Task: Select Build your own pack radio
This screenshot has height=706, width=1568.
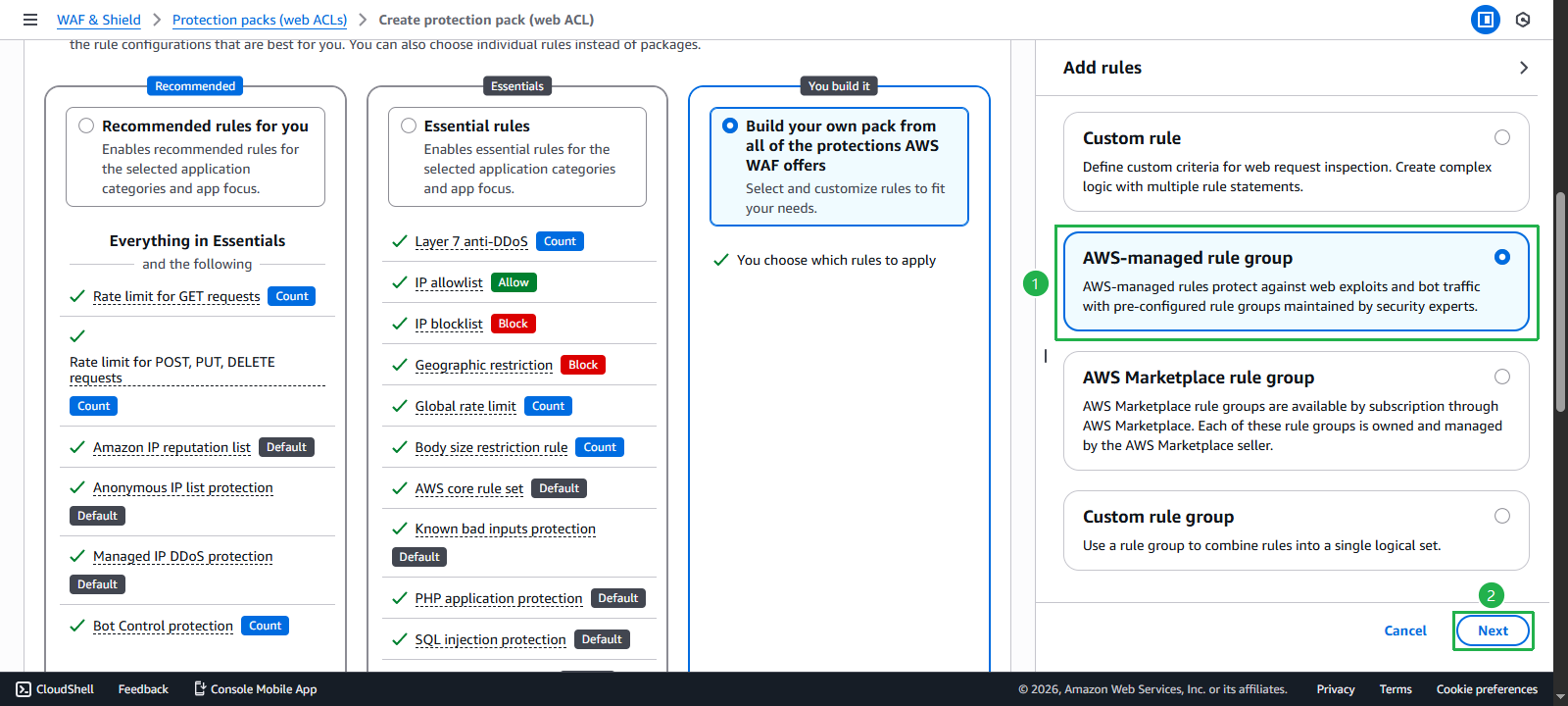Action: tap(730, 126)
